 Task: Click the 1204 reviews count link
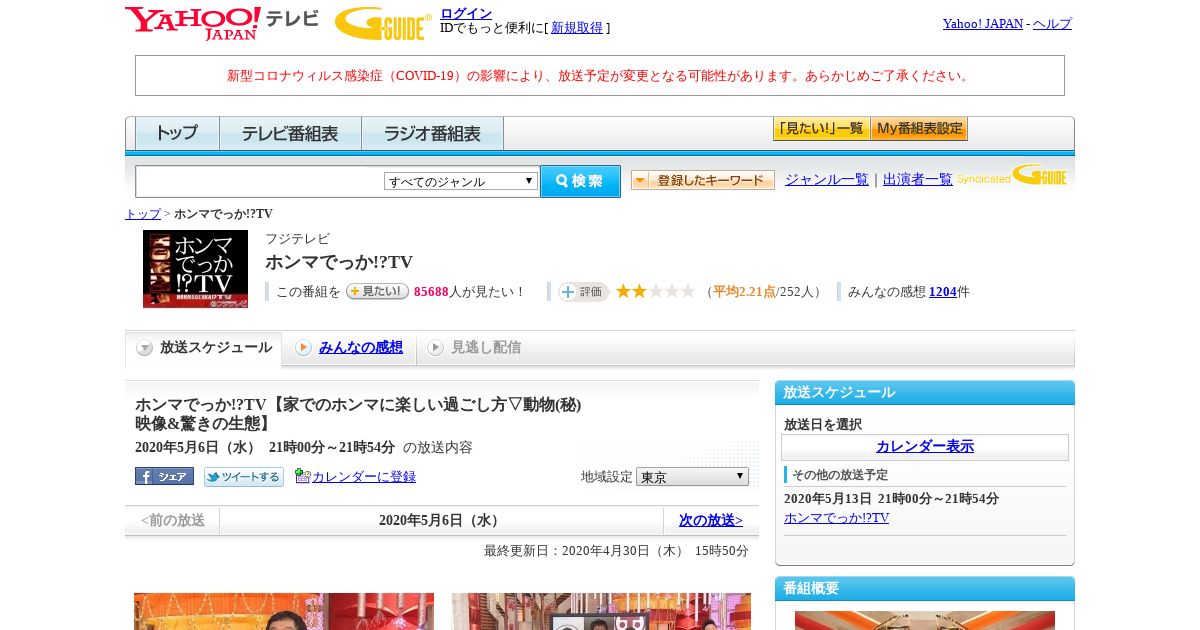tap(943, 292)
